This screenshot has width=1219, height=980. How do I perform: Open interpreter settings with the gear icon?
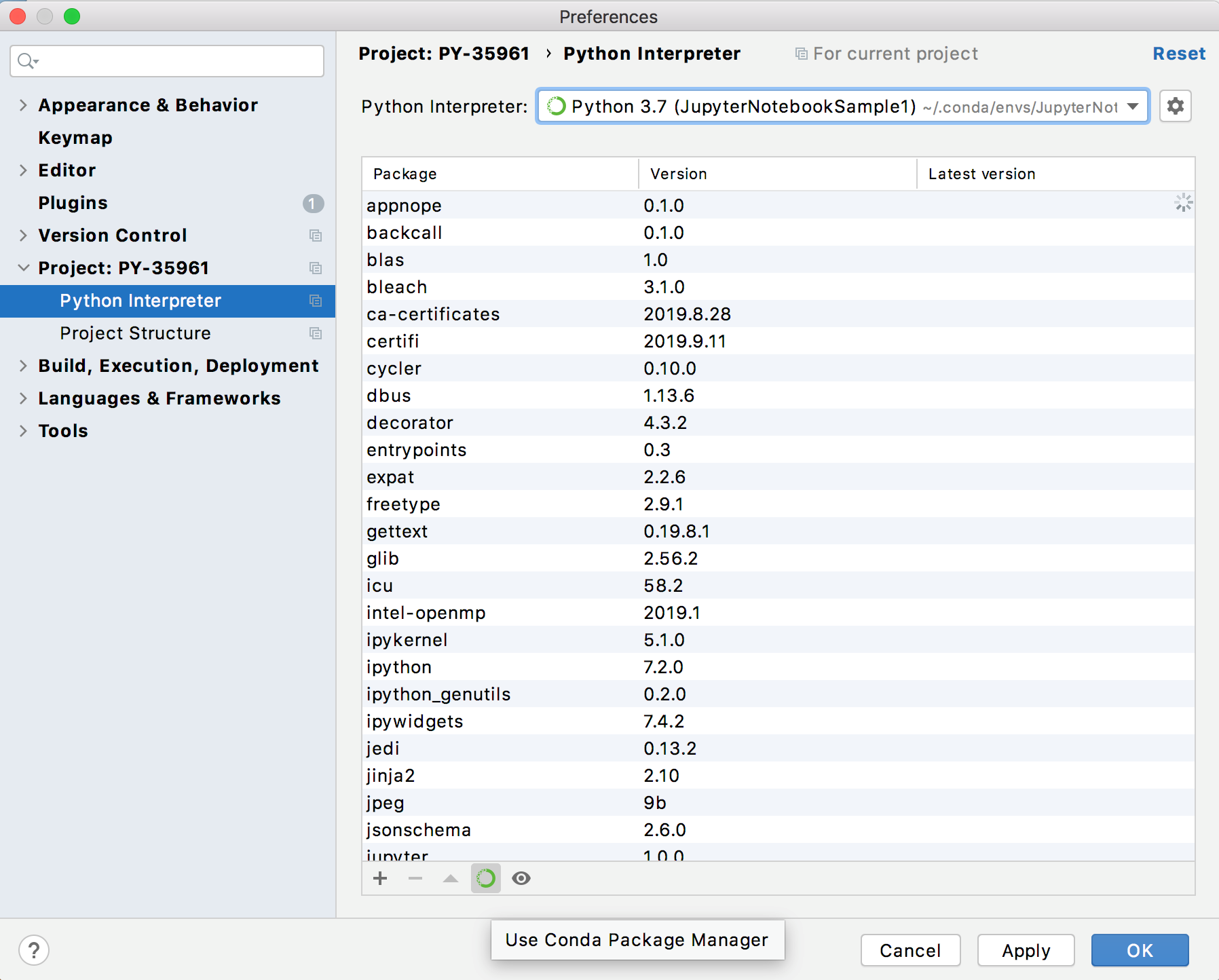(1175, 106)
